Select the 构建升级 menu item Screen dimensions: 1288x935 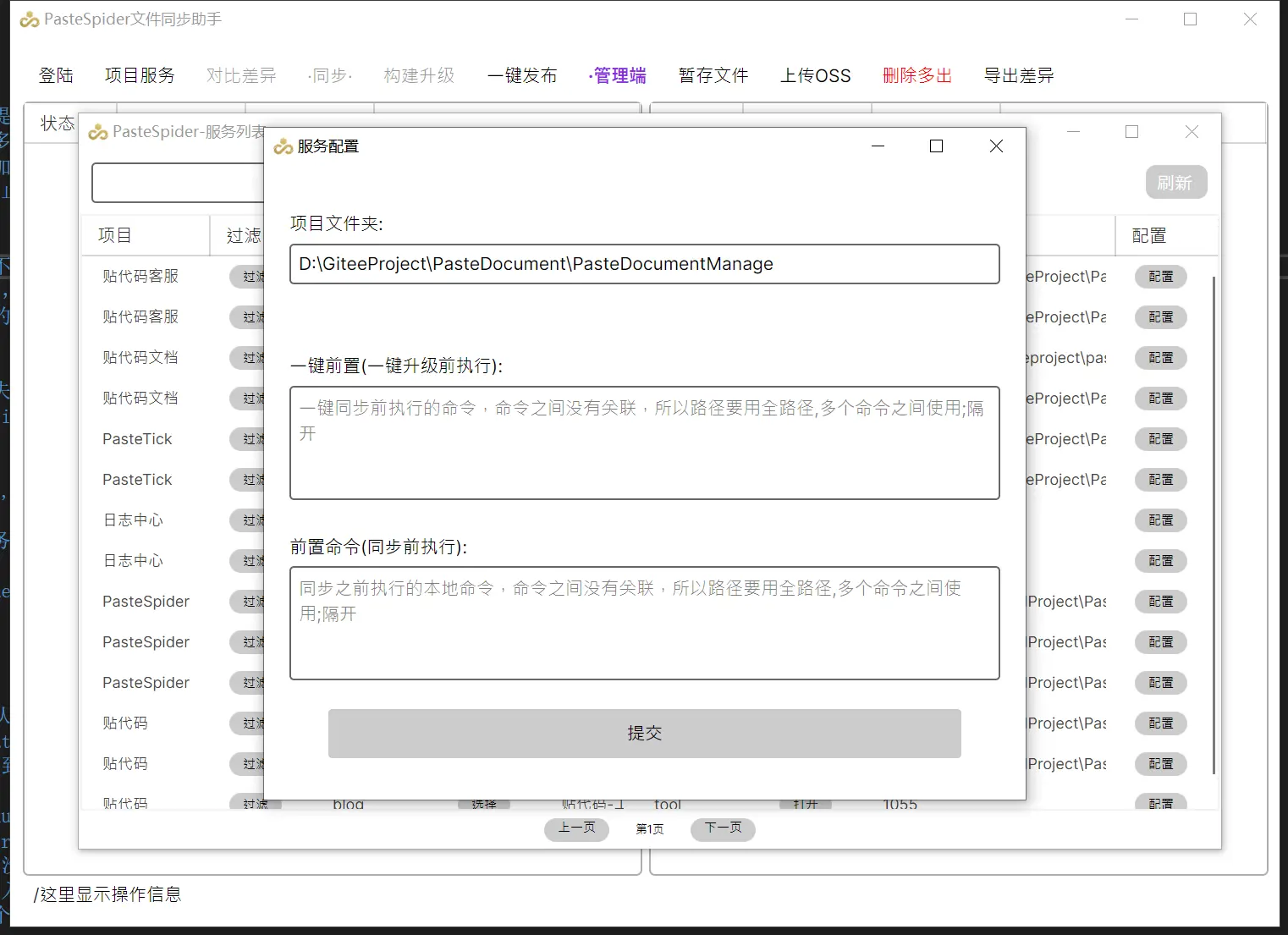419,75
